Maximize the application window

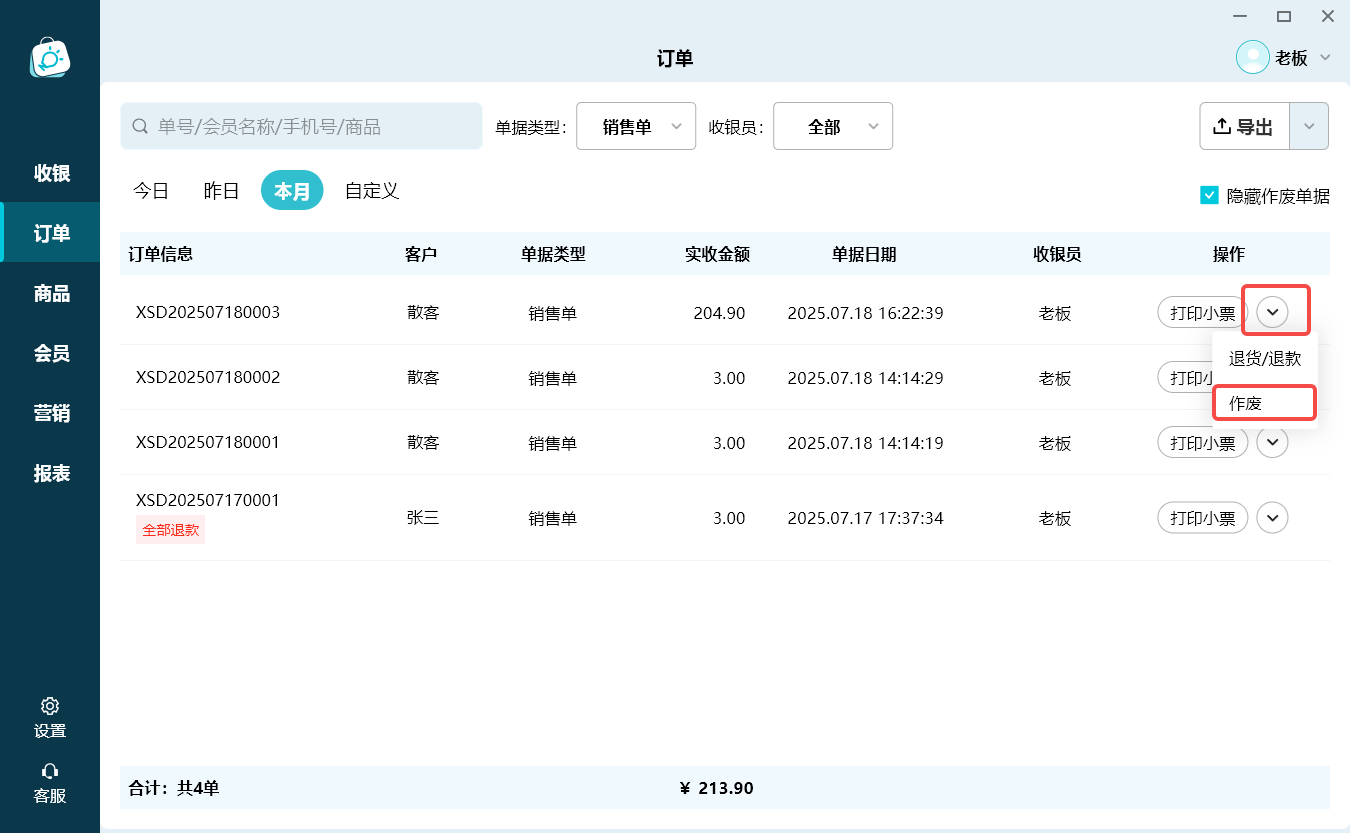pyautogui.click(x=1284, y=16)
